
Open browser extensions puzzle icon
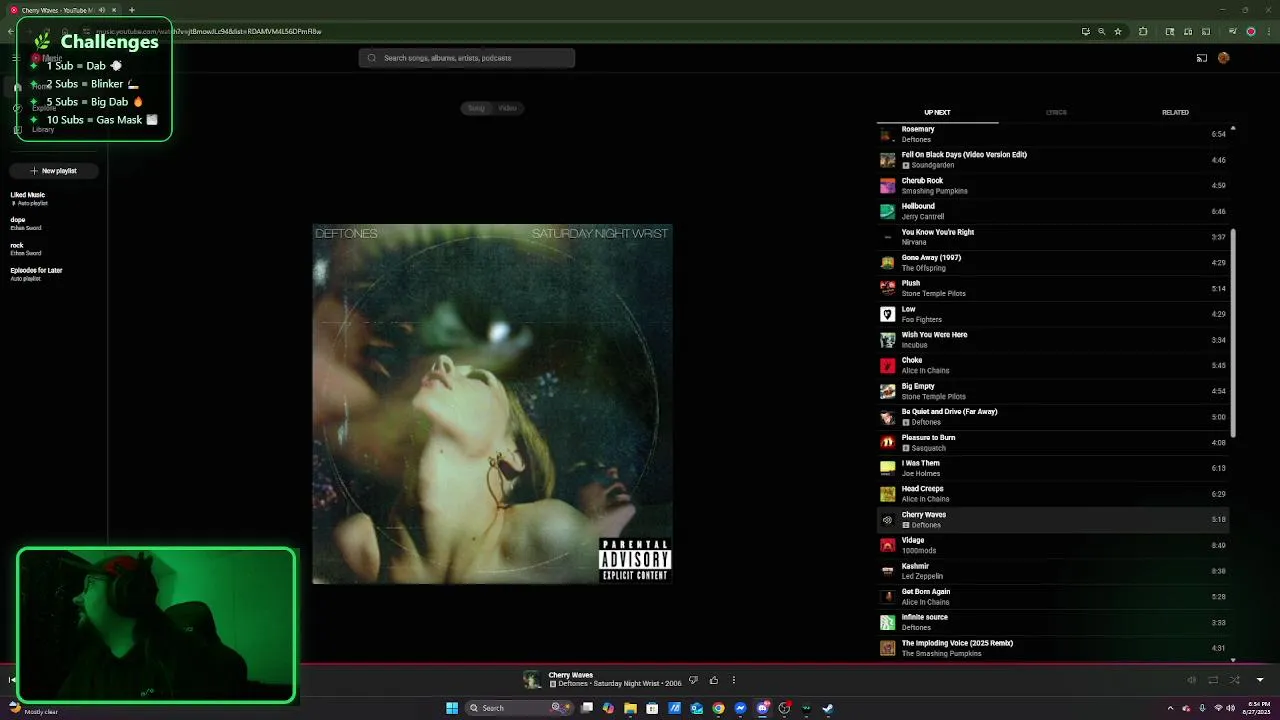[x=1143, y=31]
